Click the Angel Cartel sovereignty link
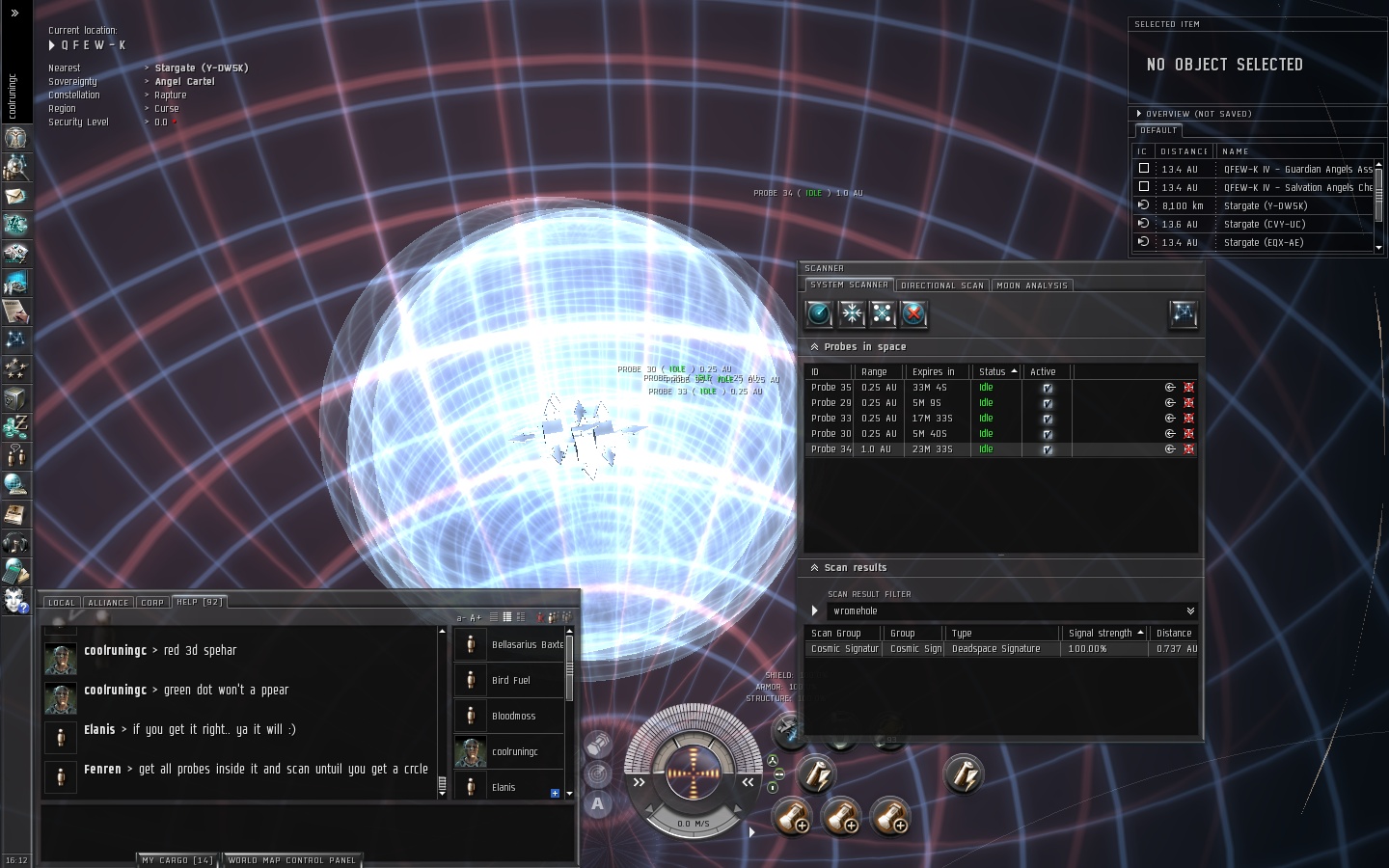Screen dimensions: 1389x868 pos(185,82)
